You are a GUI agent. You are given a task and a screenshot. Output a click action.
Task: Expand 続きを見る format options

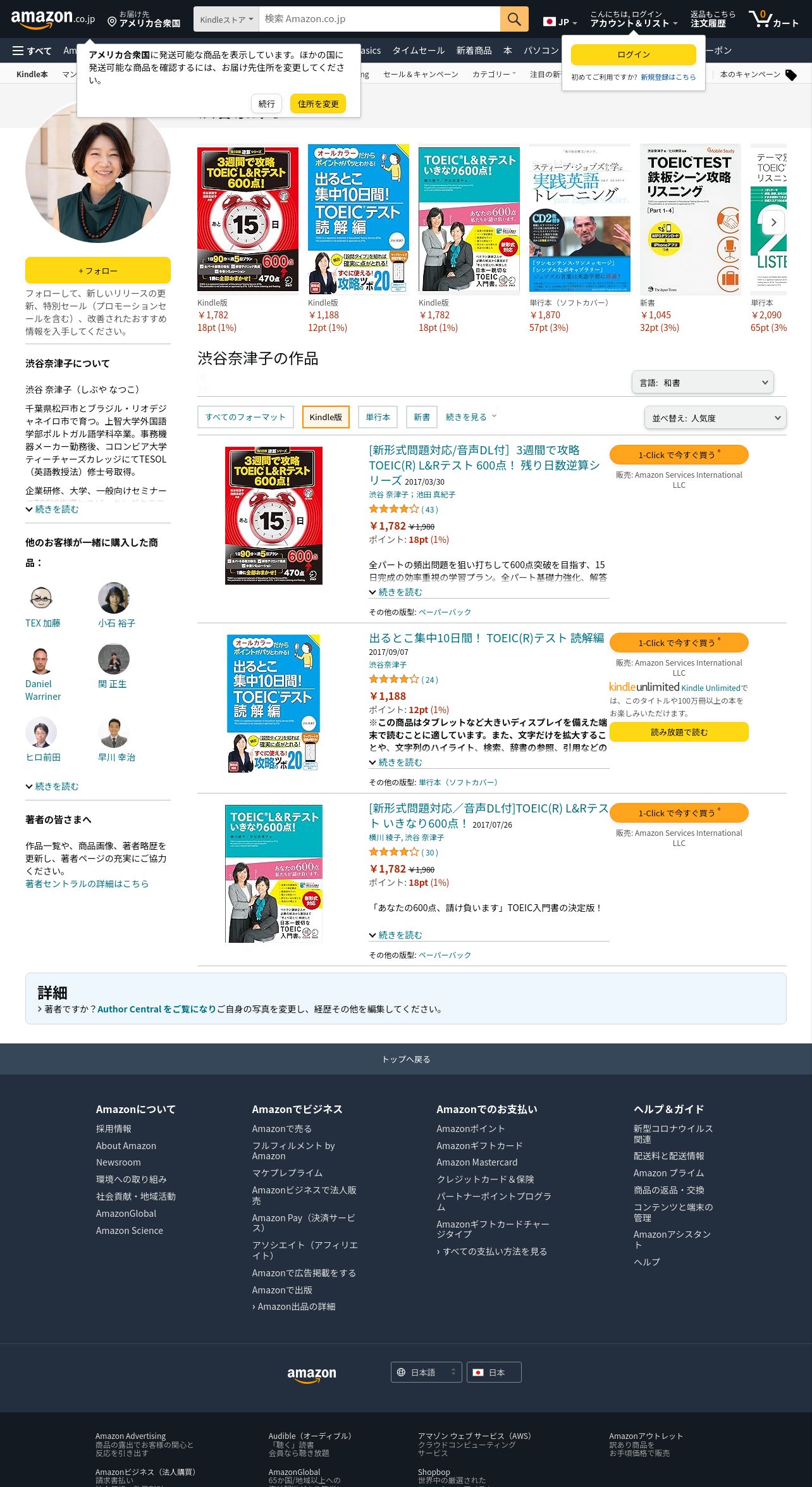point(471,417)
